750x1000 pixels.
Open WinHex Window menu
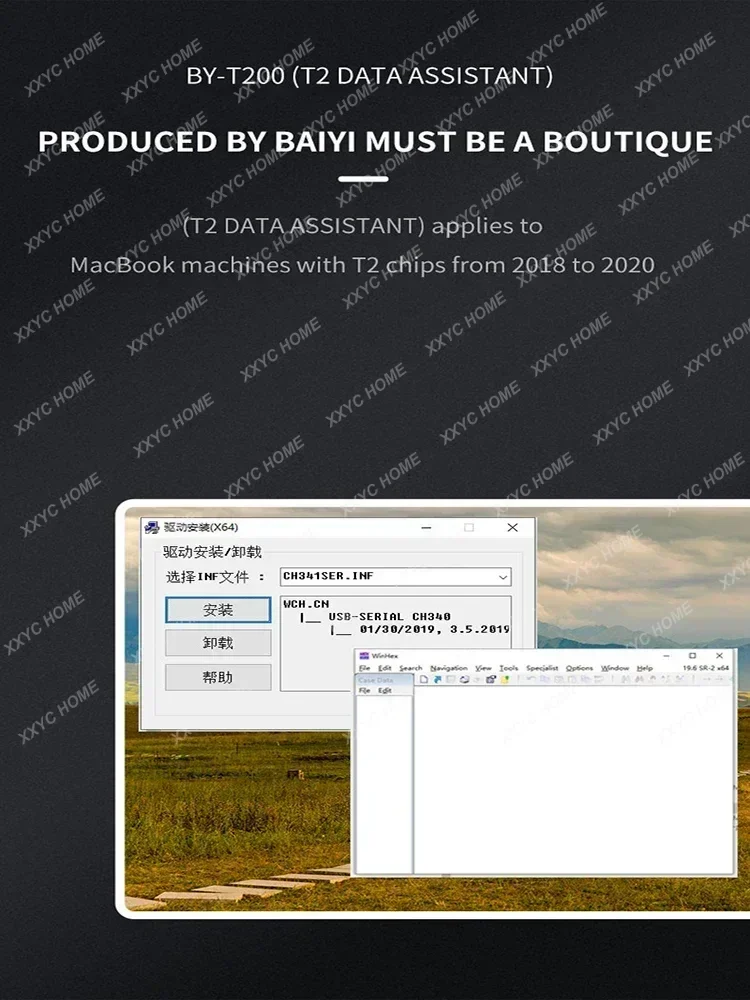[x=615, y=668]
